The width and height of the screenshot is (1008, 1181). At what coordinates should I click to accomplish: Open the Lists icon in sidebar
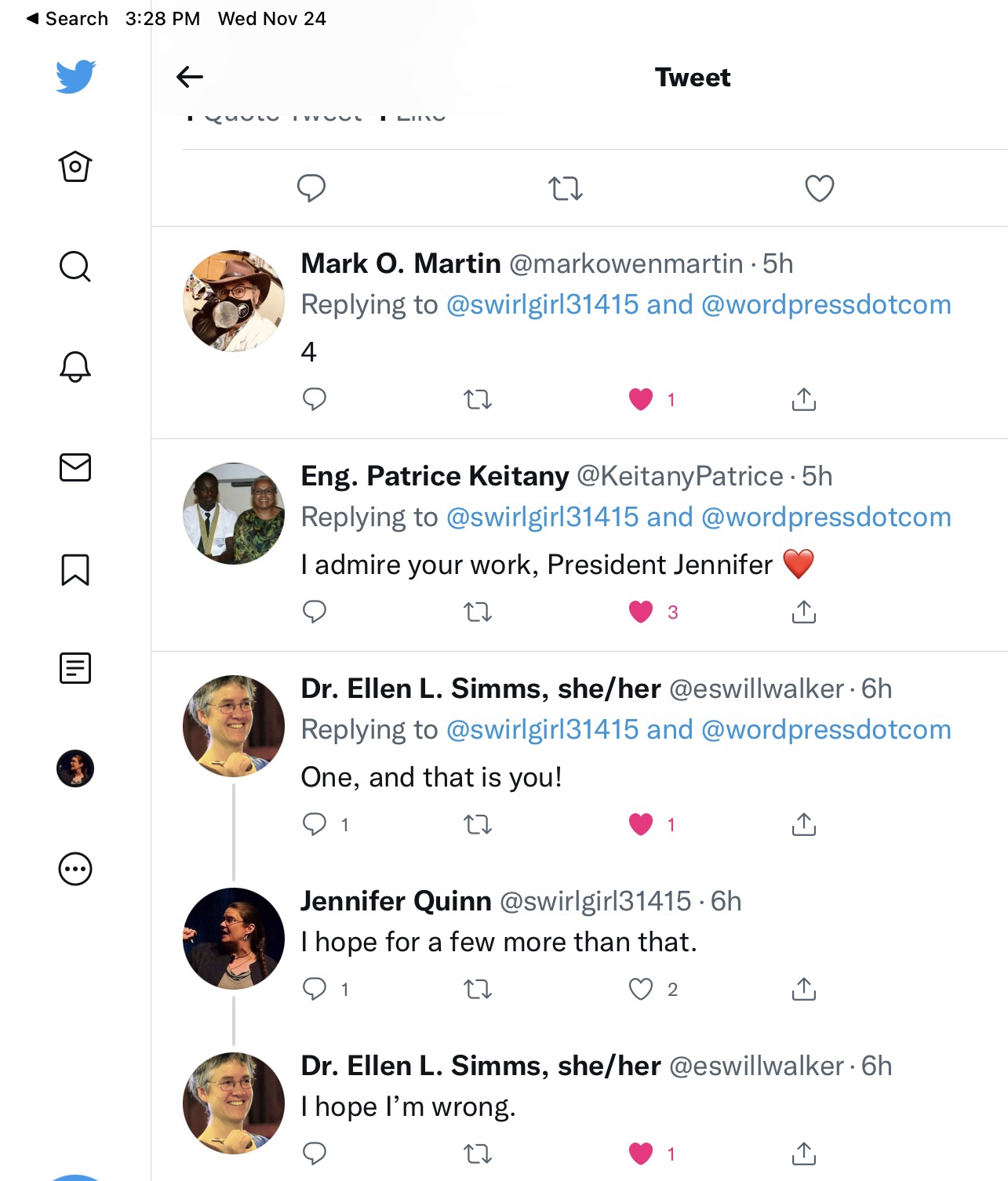pyautogui.click(x=75, y=668)
